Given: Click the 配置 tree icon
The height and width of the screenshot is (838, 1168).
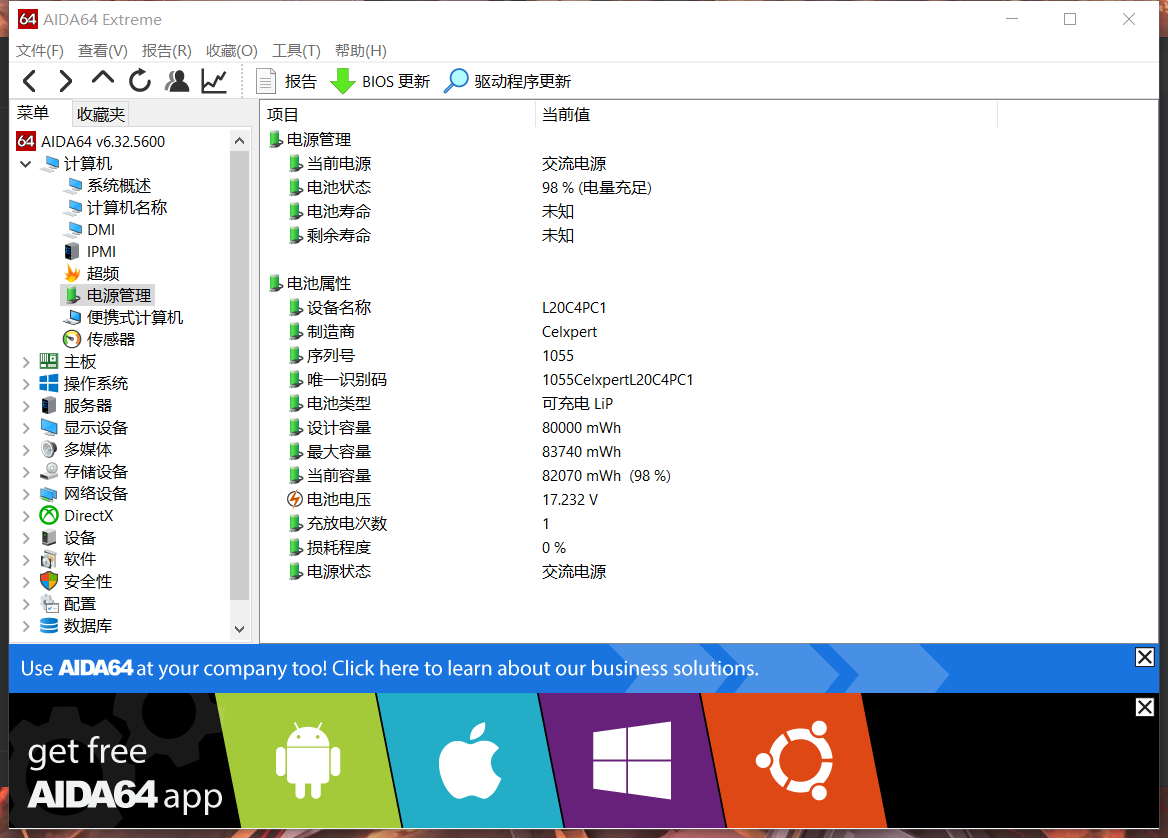Looking at the screenshot, I should coord(49,603).
